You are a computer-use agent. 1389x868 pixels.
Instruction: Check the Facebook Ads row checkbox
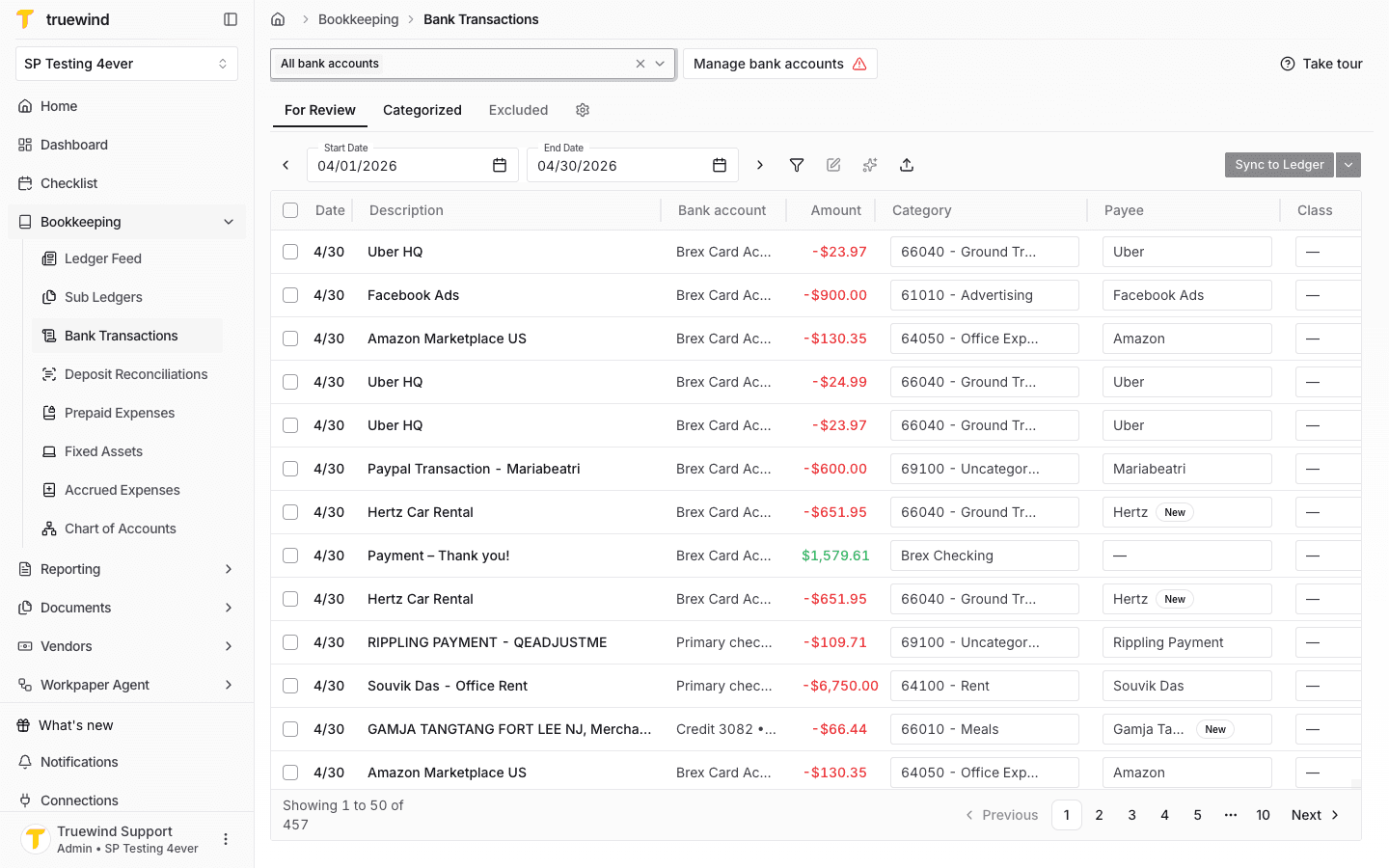click(290, 295)
